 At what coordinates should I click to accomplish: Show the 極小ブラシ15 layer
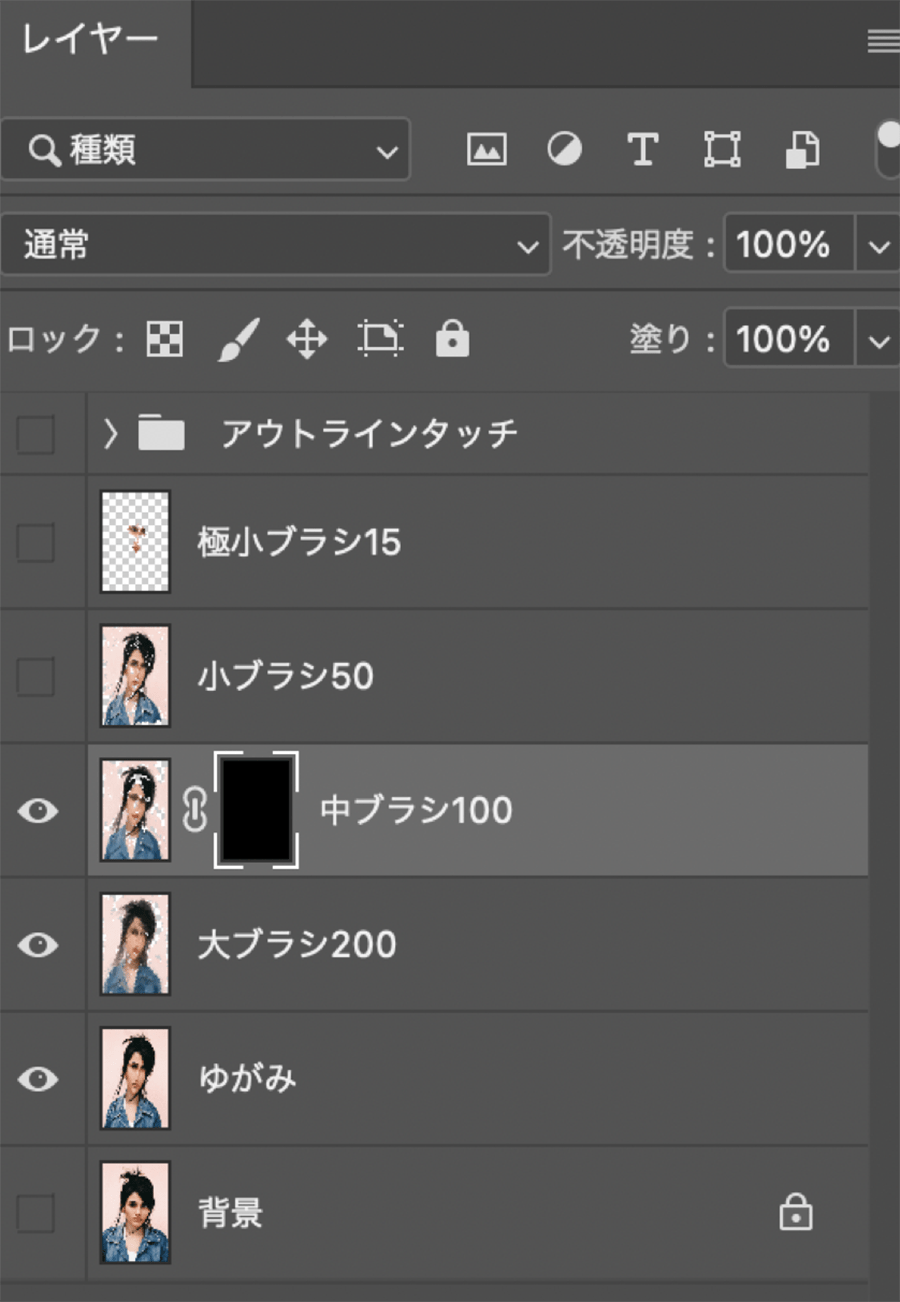(36, 543)
